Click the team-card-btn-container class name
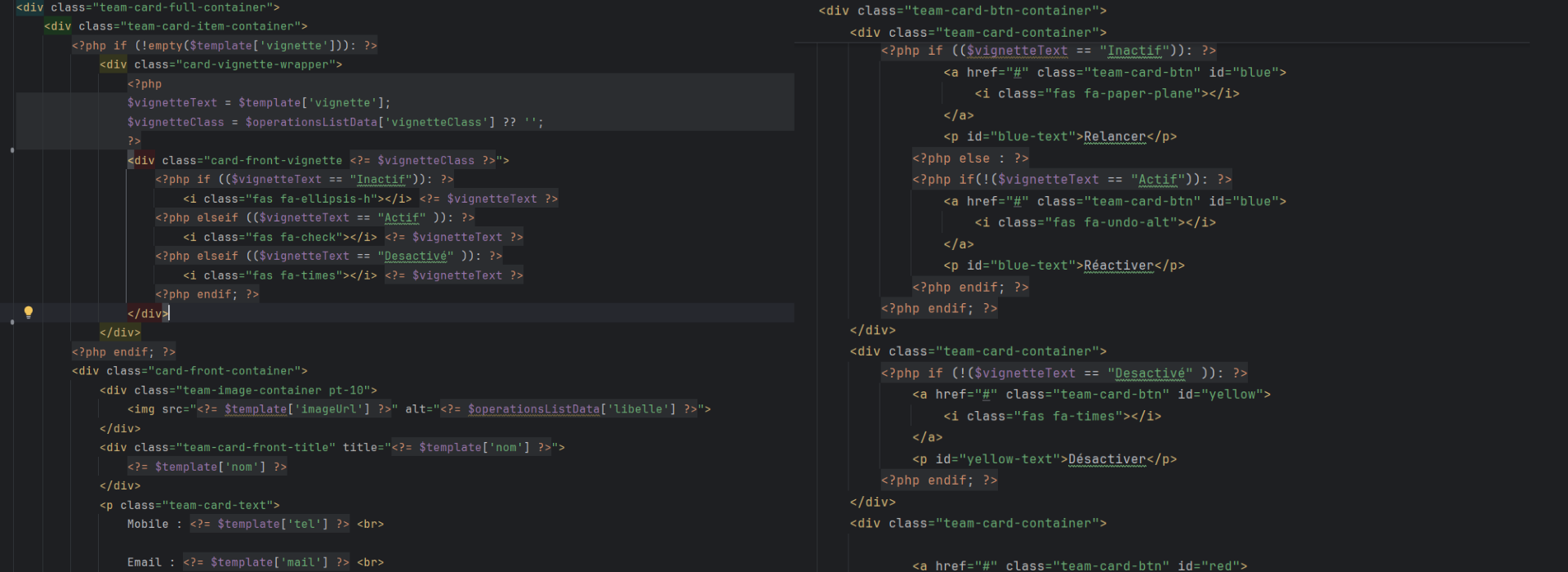The image size is (1568, 572). (1002, 11)
